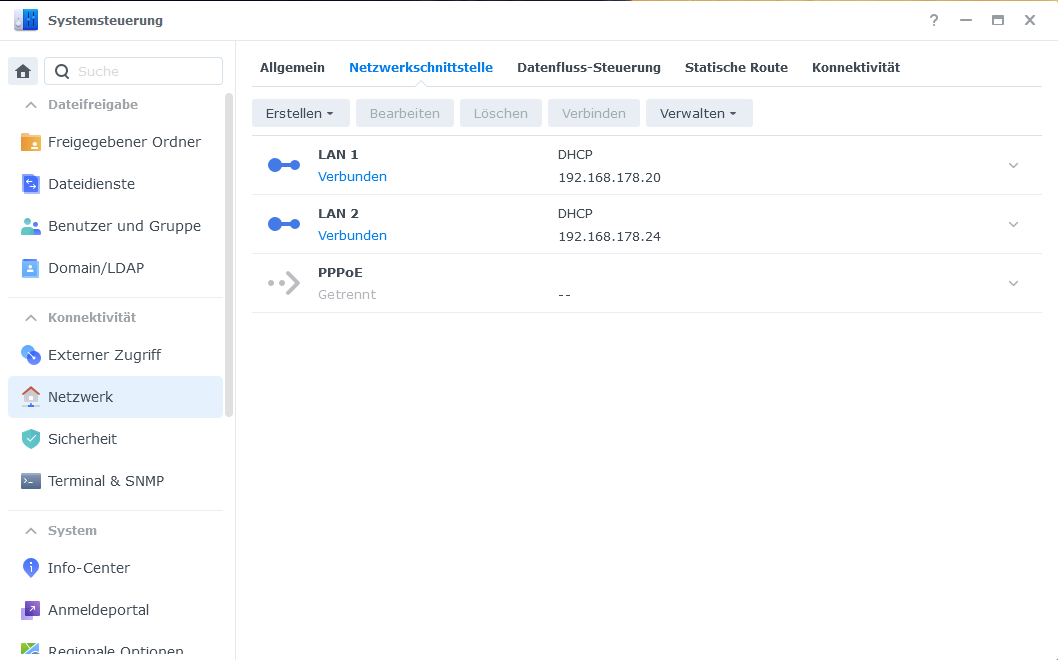
Task: Click the Domain/LDAP icon
Action: point(30,268)
